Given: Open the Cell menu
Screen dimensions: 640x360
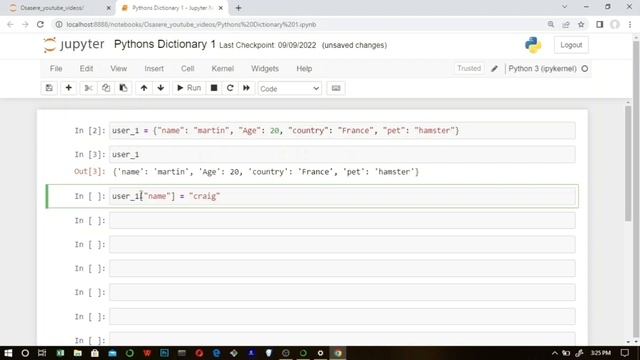Looking at the screenshot, I should 187,69.
